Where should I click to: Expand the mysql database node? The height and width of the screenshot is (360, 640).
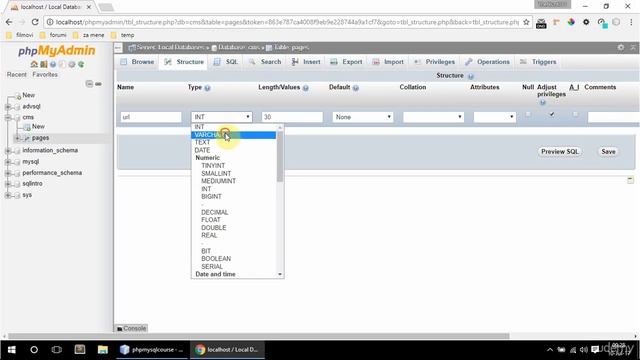click(x=8, y=162)
